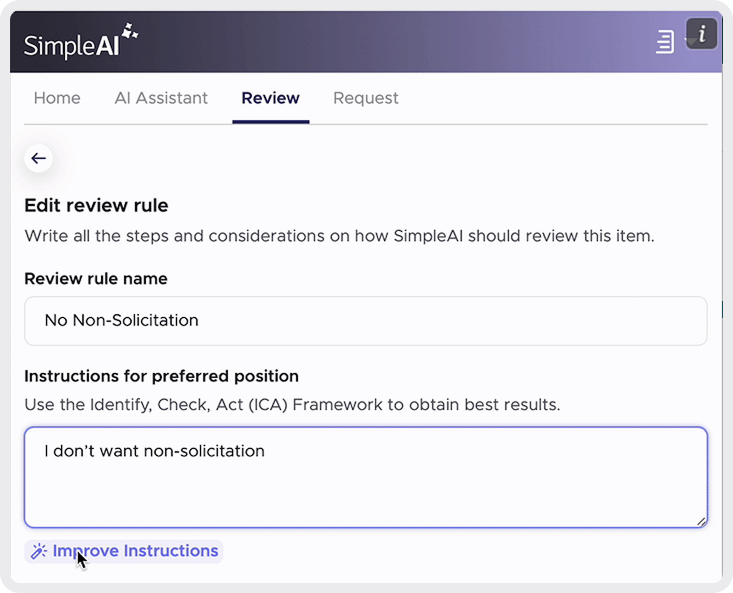Click the magic wand icon
The image size is (733, 593).
coord(38,551)
